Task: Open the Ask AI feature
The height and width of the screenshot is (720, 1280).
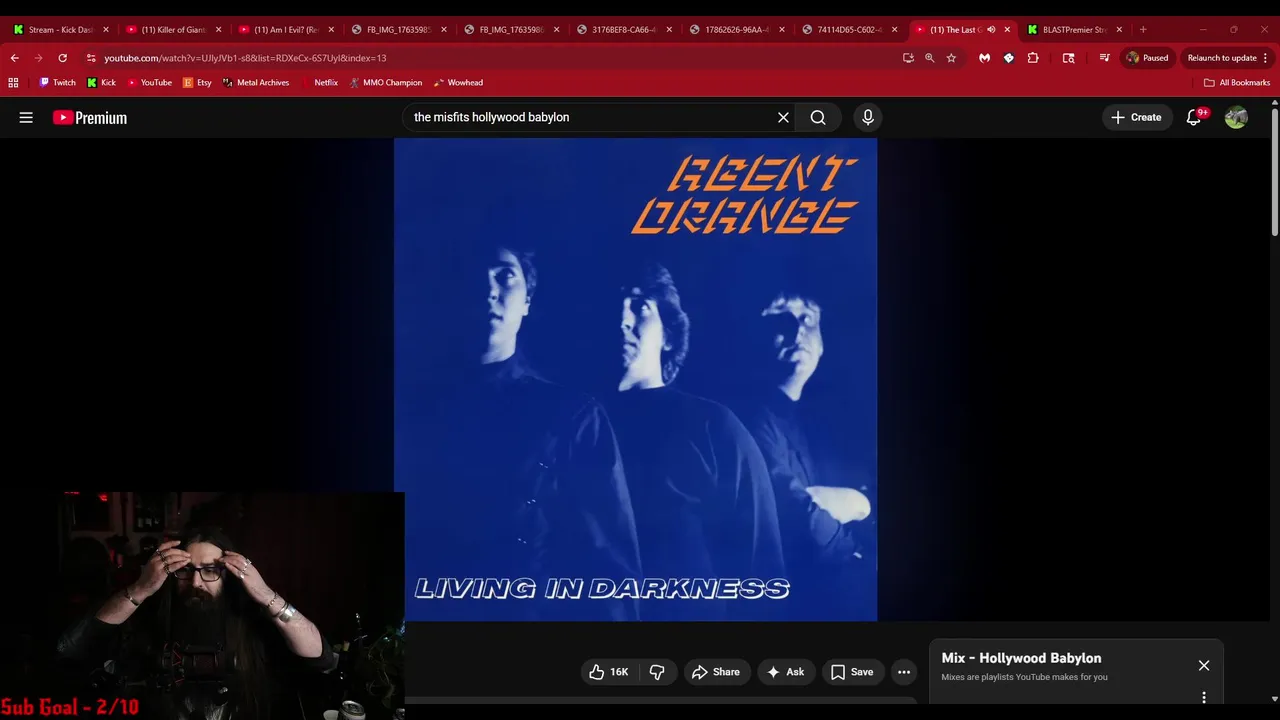Action: pyautogui.click(x=785, y=672)
